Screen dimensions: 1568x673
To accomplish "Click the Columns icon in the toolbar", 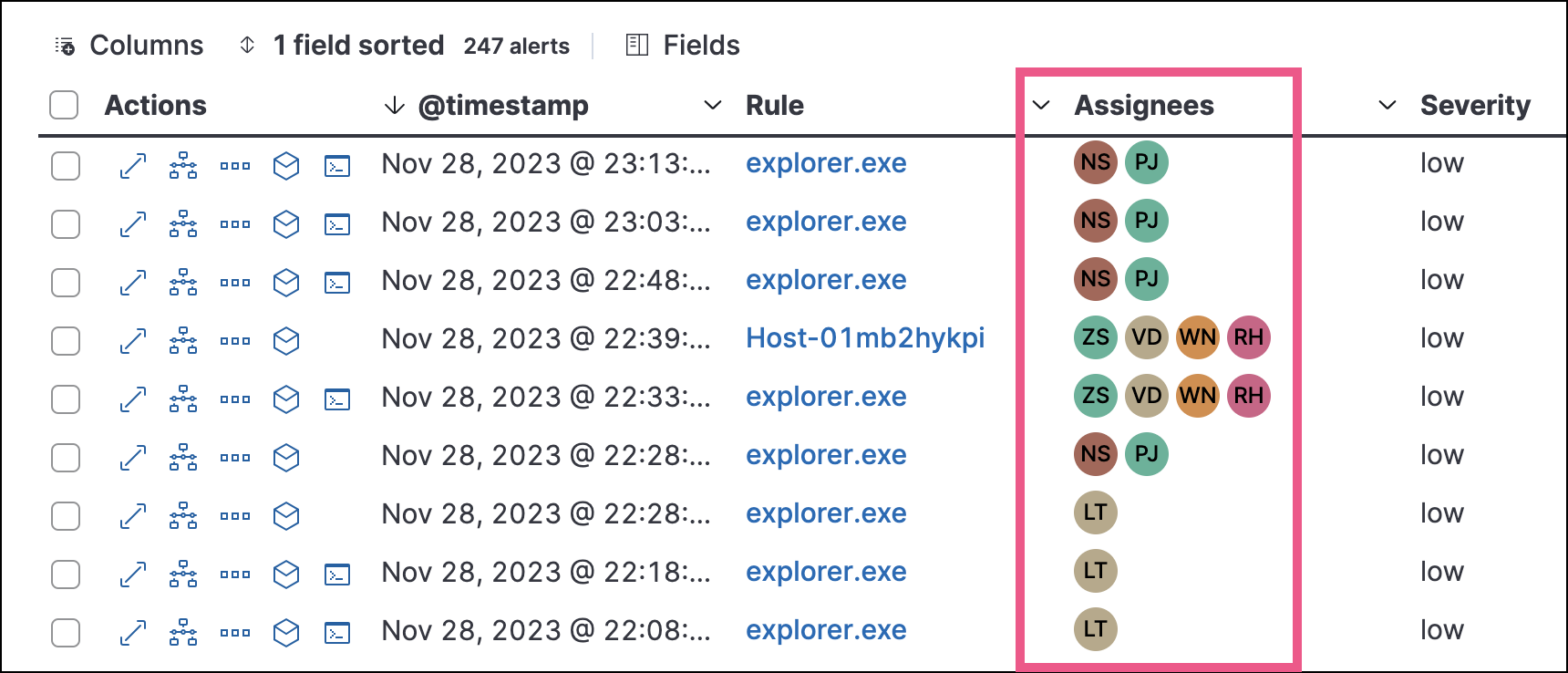I will click(x=64, y=44).
